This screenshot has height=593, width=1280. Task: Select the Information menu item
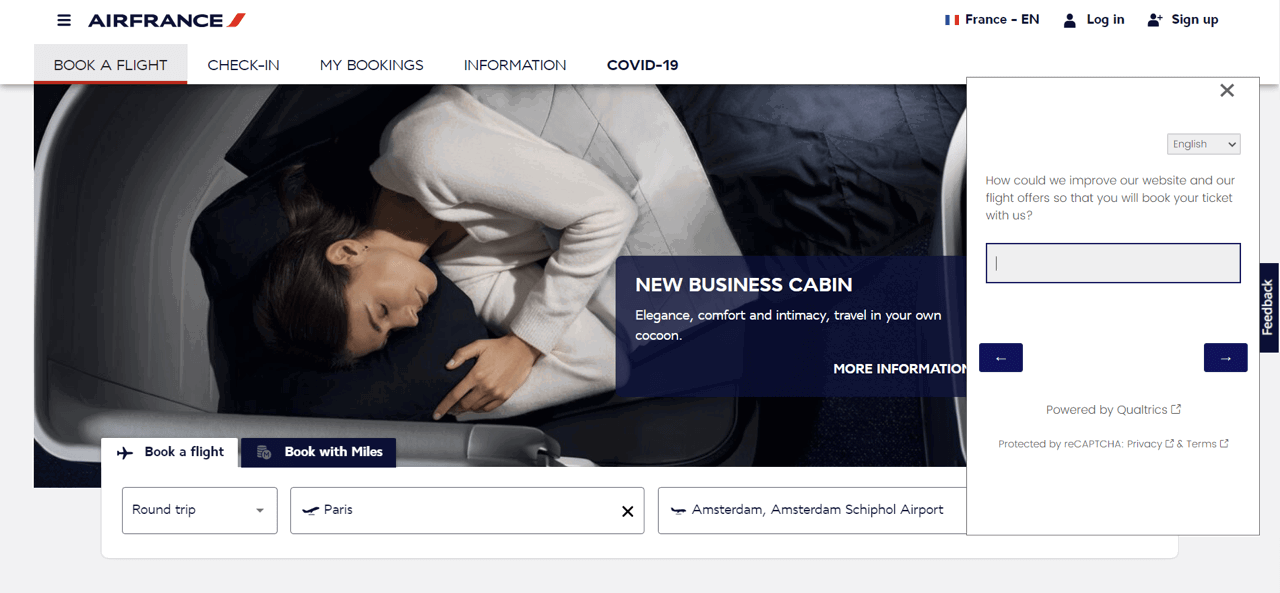tap(515, 65)
